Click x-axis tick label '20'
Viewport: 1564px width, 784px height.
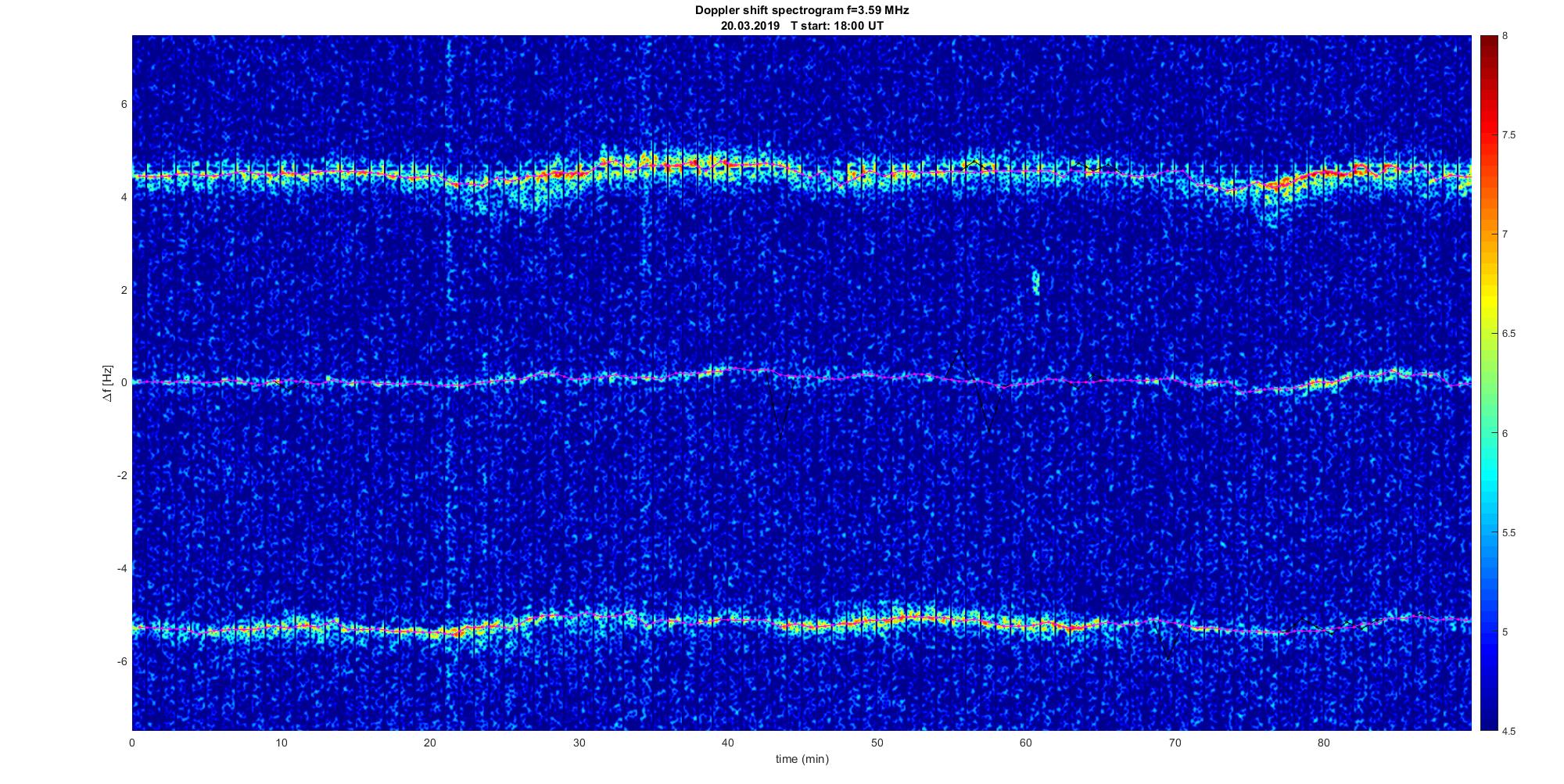point(430,743)
